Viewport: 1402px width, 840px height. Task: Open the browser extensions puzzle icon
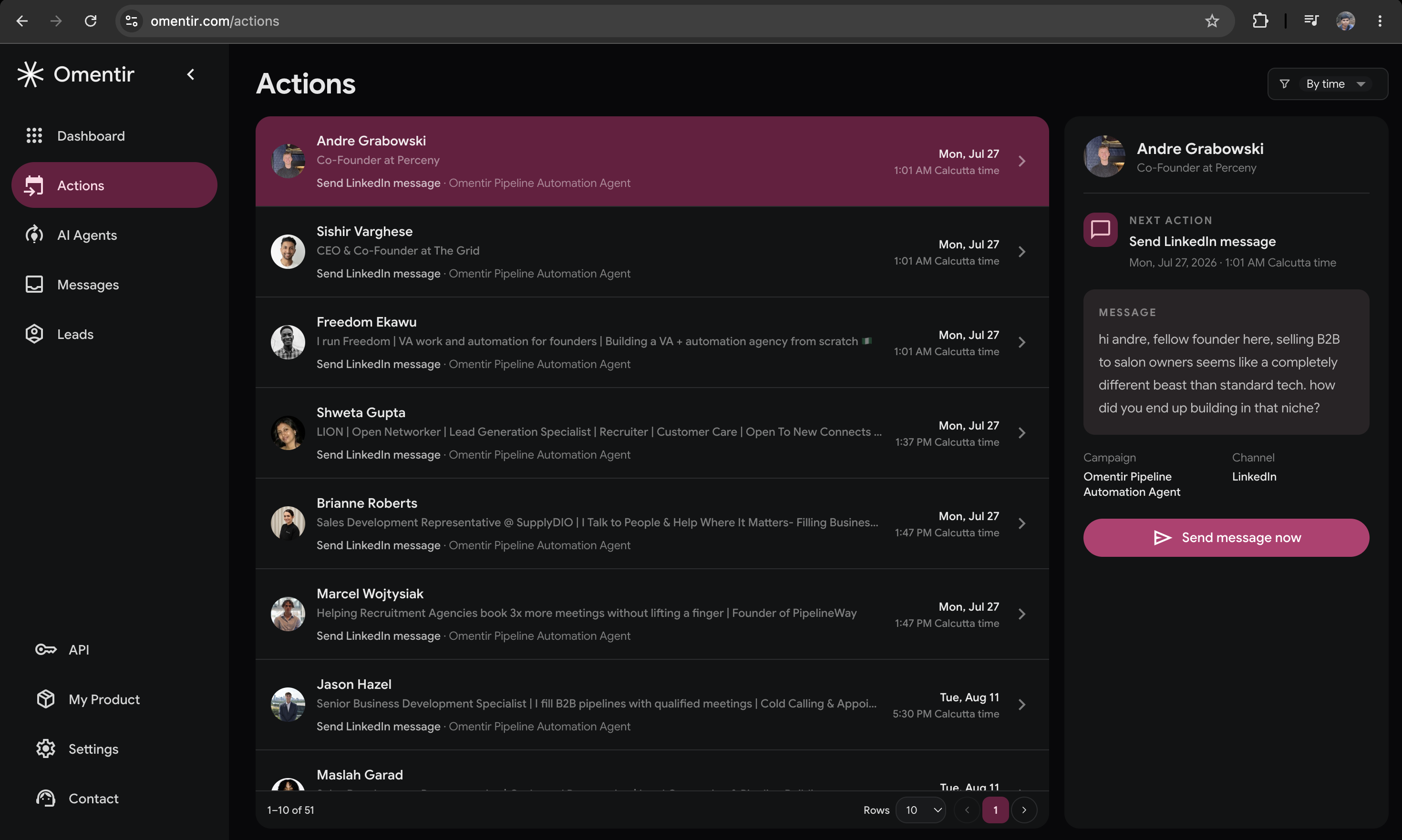coord(1260,21)
